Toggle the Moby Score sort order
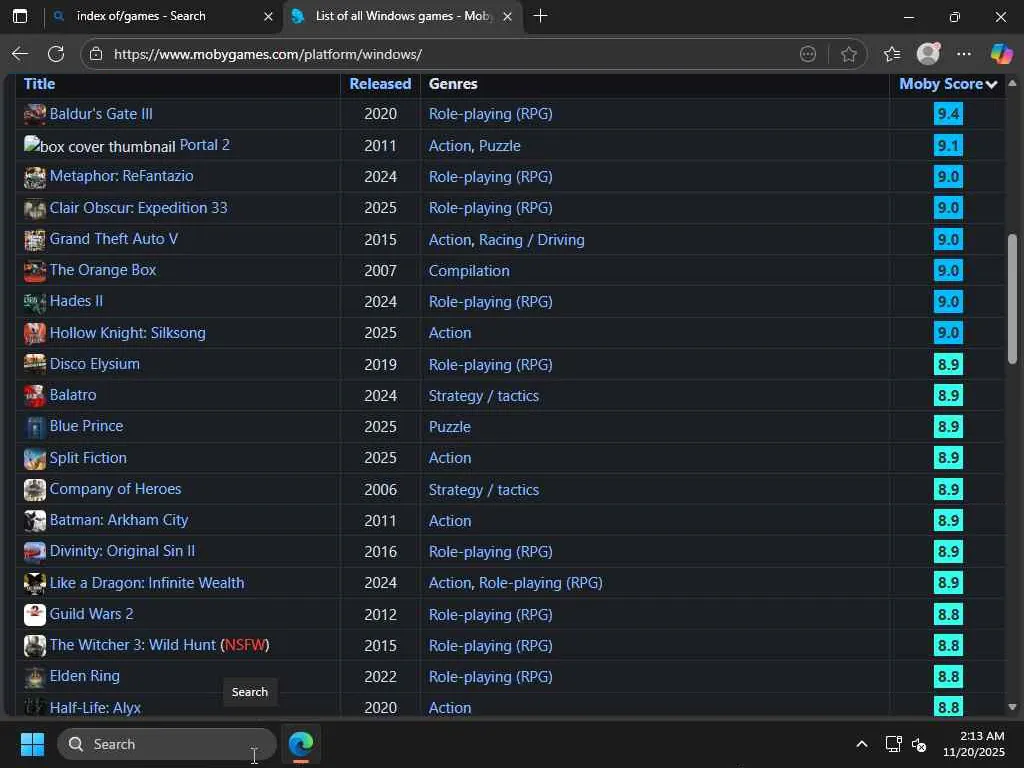The width and height of the screenshot is (1024, 768). (x=948, y=84)
